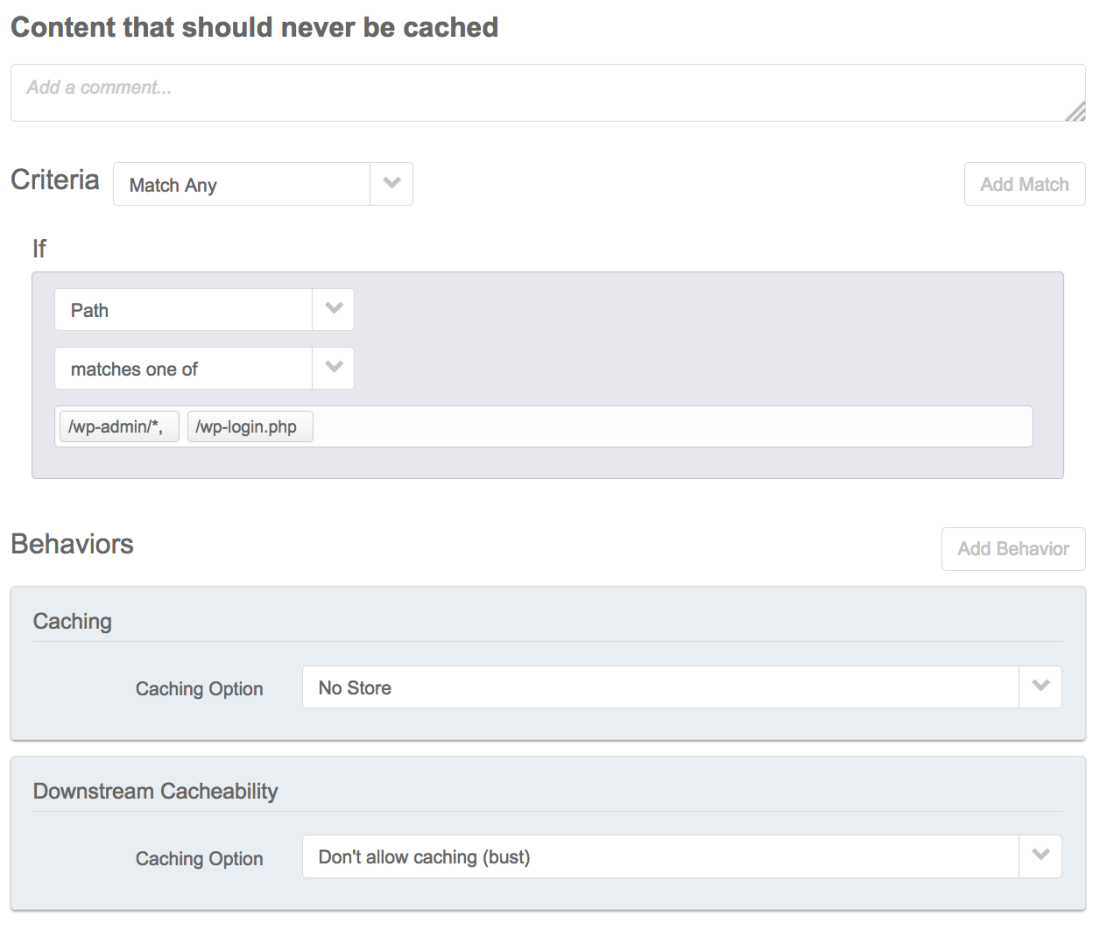Screen dimensions: 1100x930
Task: Click the Downstream Cacheability panel header
Action: tap(155, 791)
